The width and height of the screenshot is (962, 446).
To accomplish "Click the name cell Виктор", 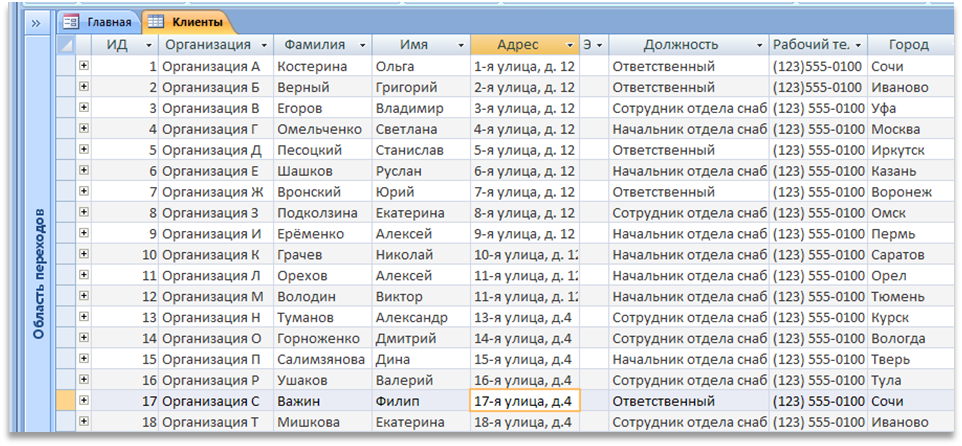I will 421,296.
